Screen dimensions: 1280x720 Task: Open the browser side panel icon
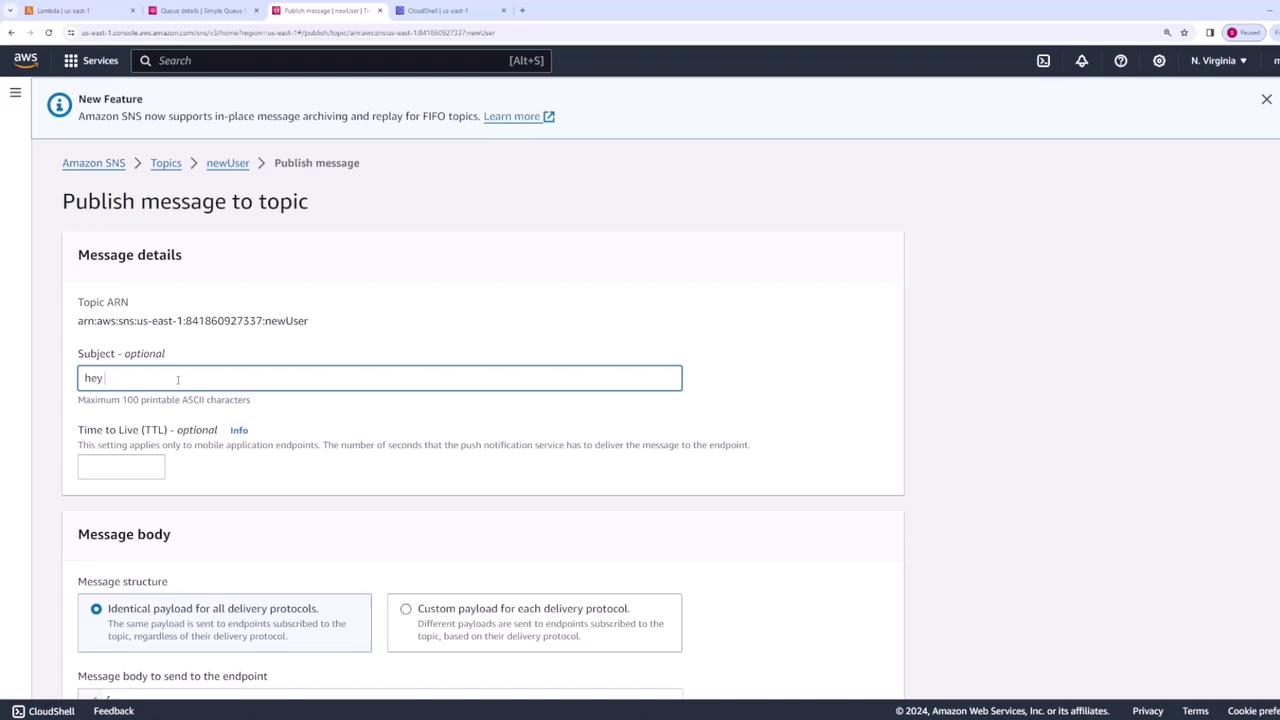(1210, 33)
